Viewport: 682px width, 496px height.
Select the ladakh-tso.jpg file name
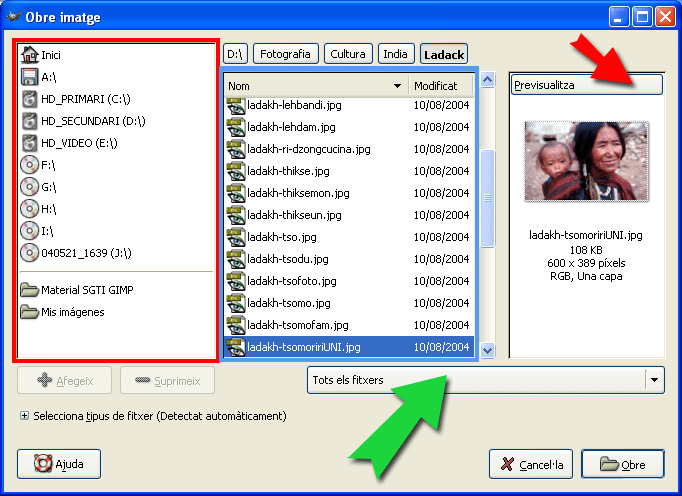[282, 237]
